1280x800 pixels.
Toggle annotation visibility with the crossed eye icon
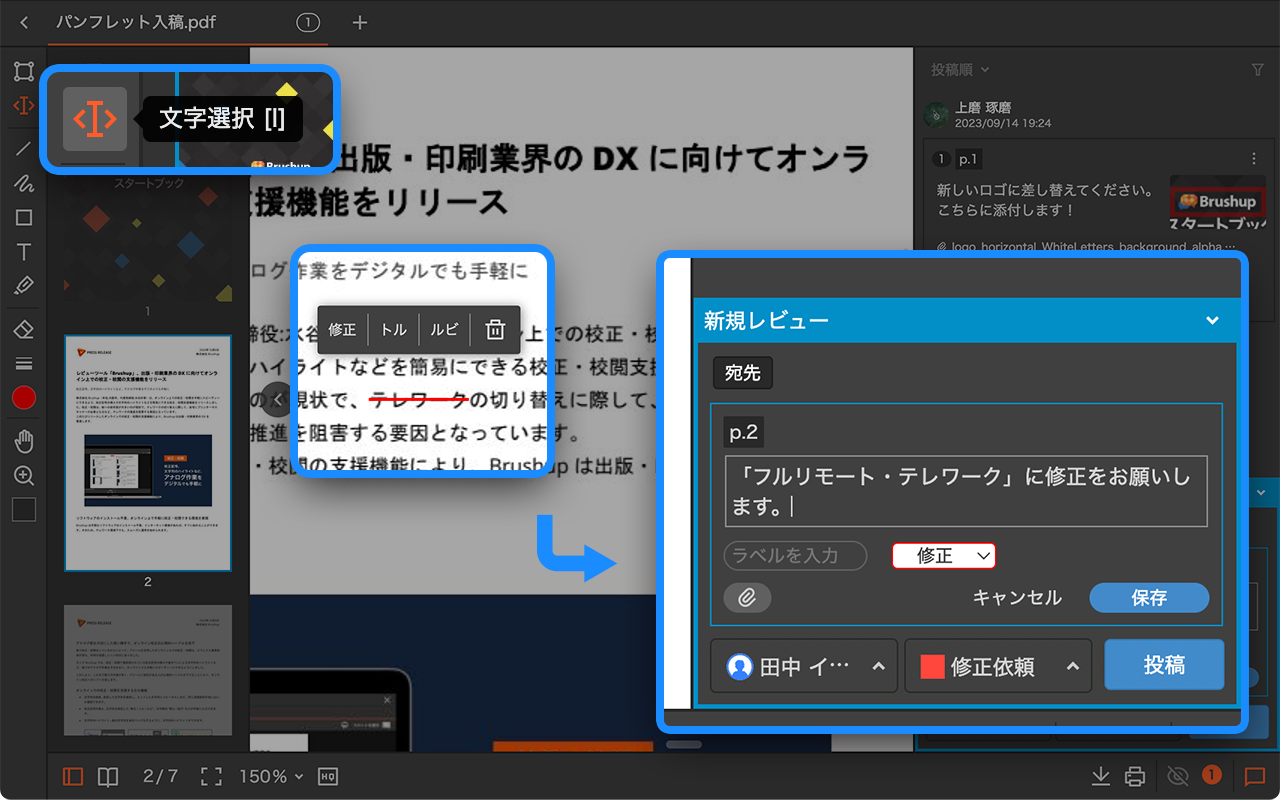1177,776
